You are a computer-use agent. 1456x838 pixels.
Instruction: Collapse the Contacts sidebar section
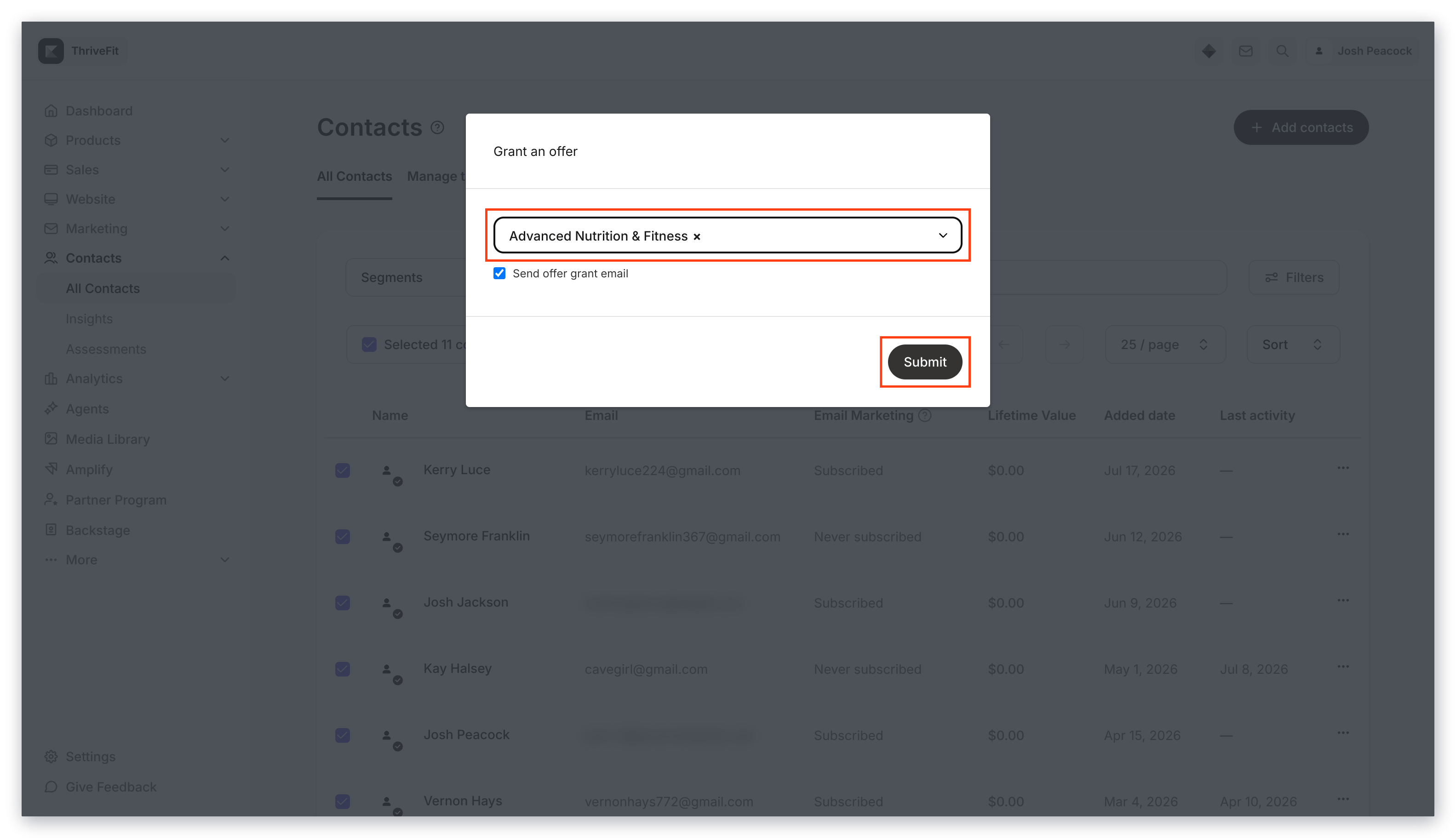click(224, 258)
